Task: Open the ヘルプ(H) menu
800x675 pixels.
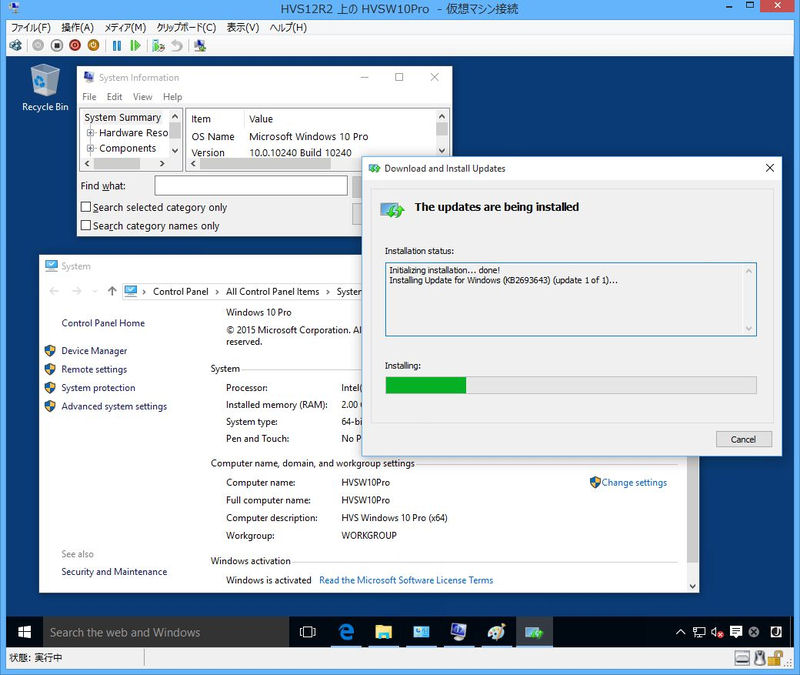Action: click(x=288, y=28)
